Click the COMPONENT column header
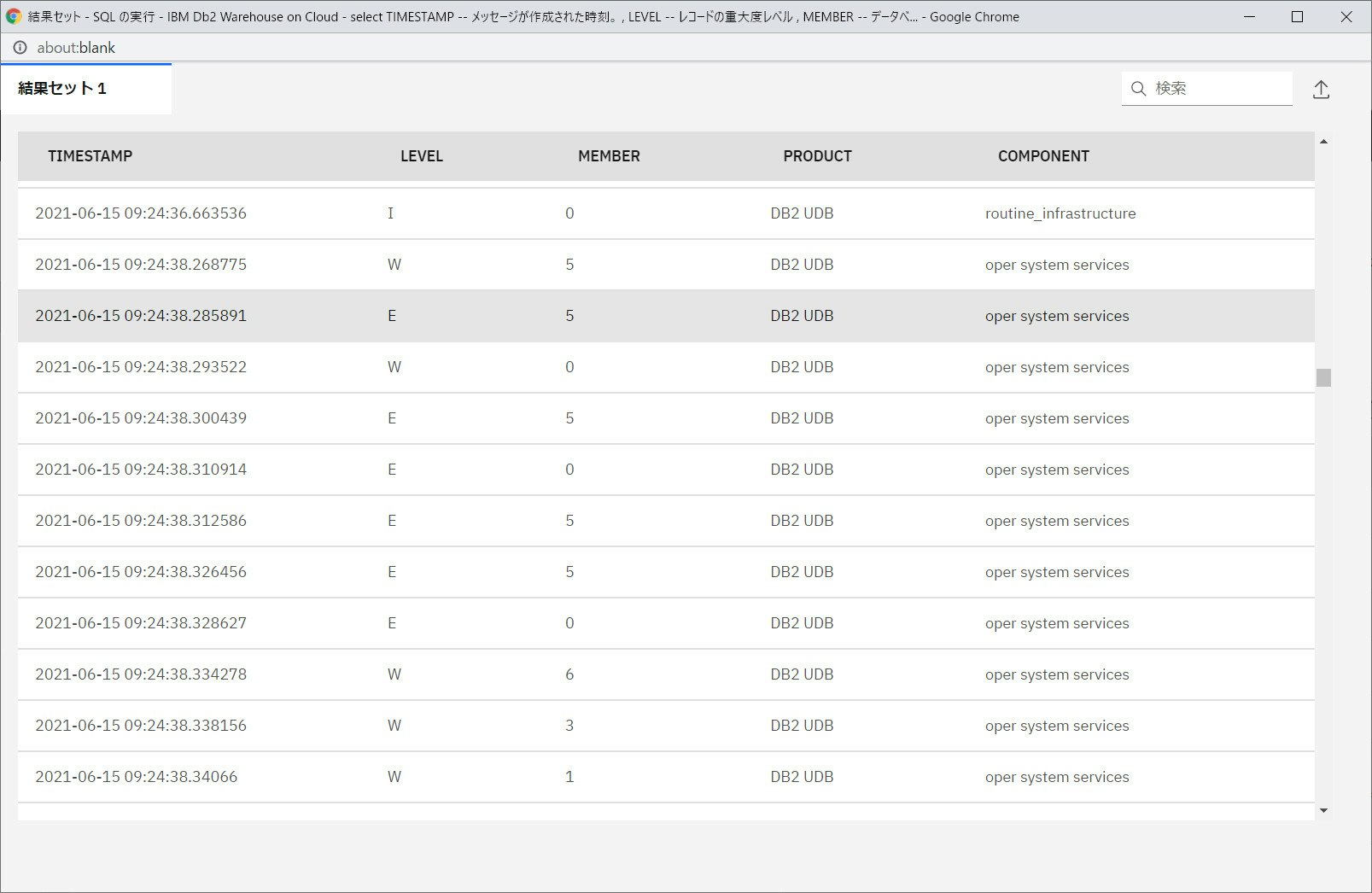 click(x=1043, y=156)
